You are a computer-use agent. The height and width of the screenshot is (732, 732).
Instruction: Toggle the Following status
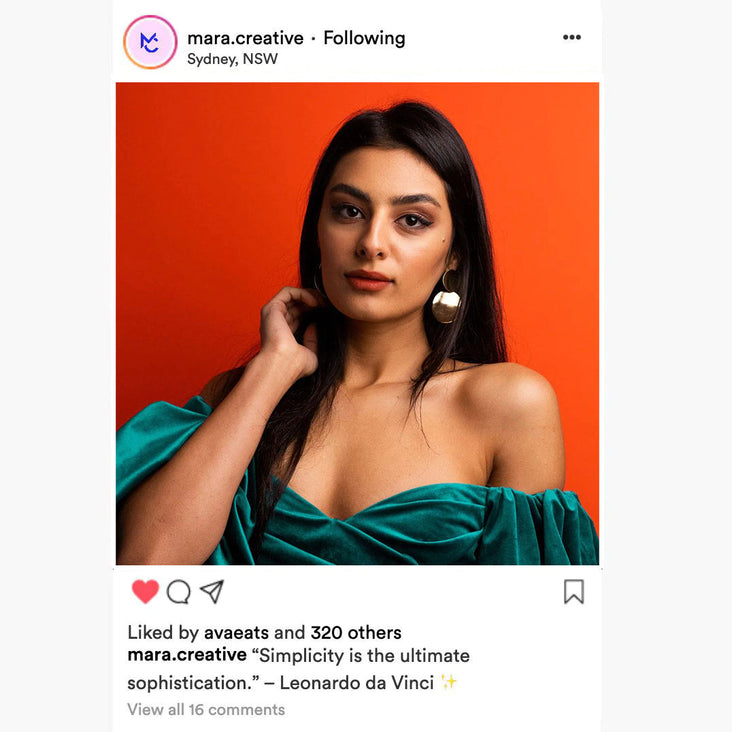(x=364, y=38)
